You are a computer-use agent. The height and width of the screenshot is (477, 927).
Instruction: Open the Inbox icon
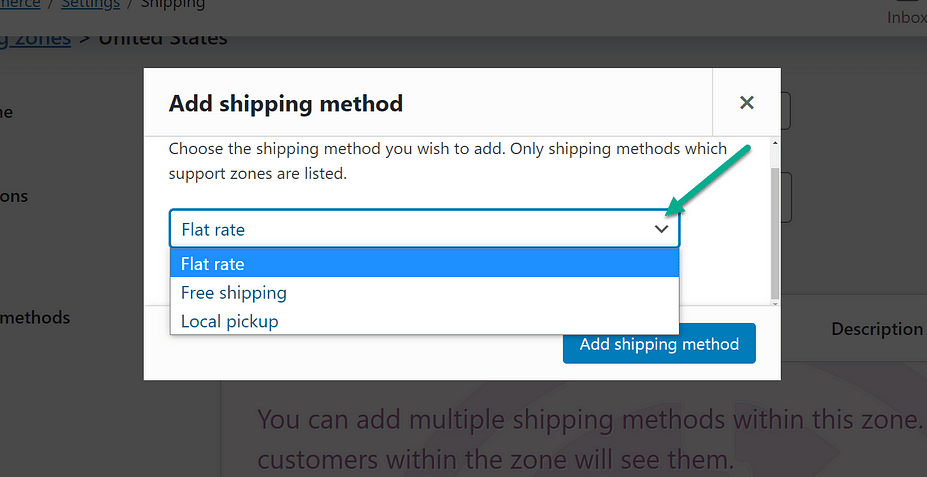point(905,12)
